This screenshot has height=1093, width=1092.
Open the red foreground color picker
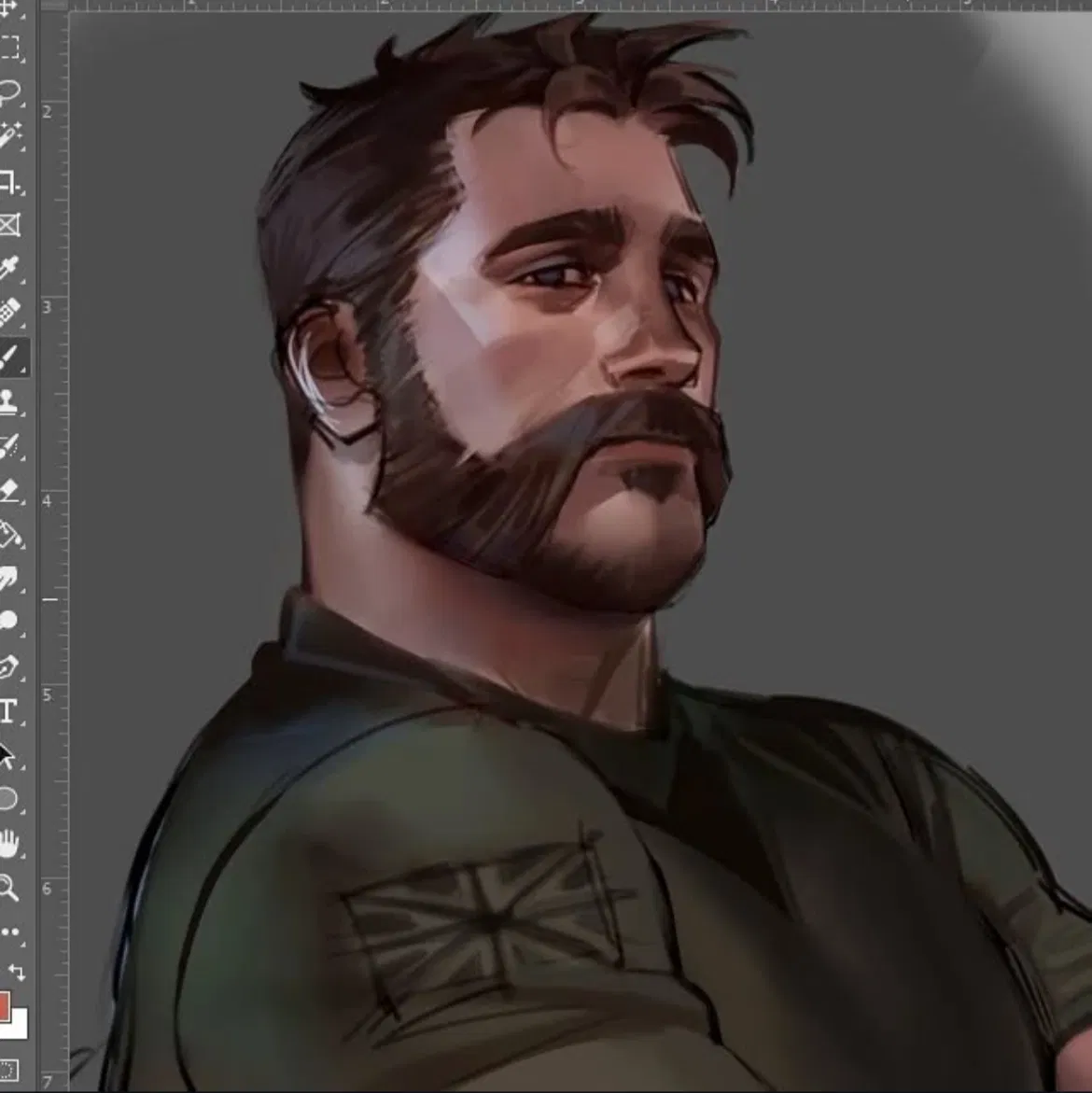click(5, 1008)
